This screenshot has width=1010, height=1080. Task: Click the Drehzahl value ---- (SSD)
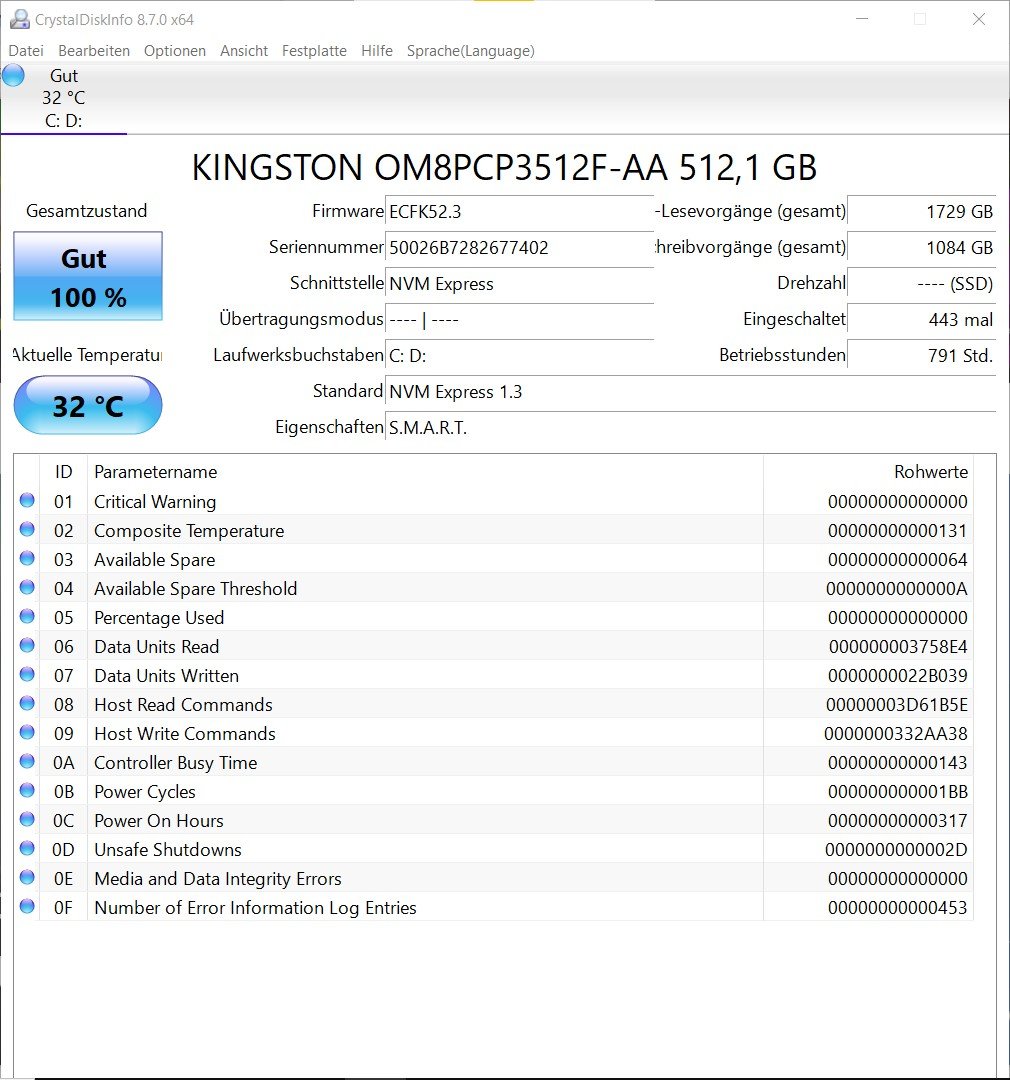coord(922,283)
